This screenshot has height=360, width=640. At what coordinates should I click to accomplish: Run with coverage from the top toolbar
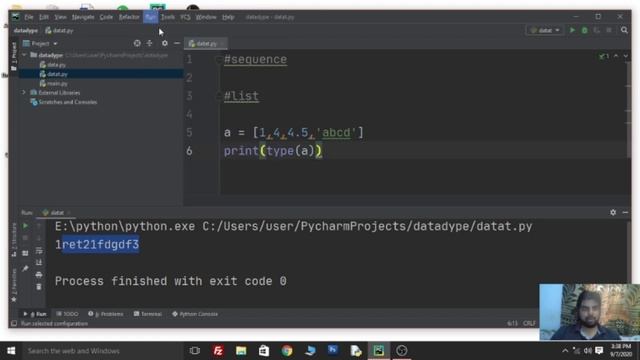click(597, 30)
